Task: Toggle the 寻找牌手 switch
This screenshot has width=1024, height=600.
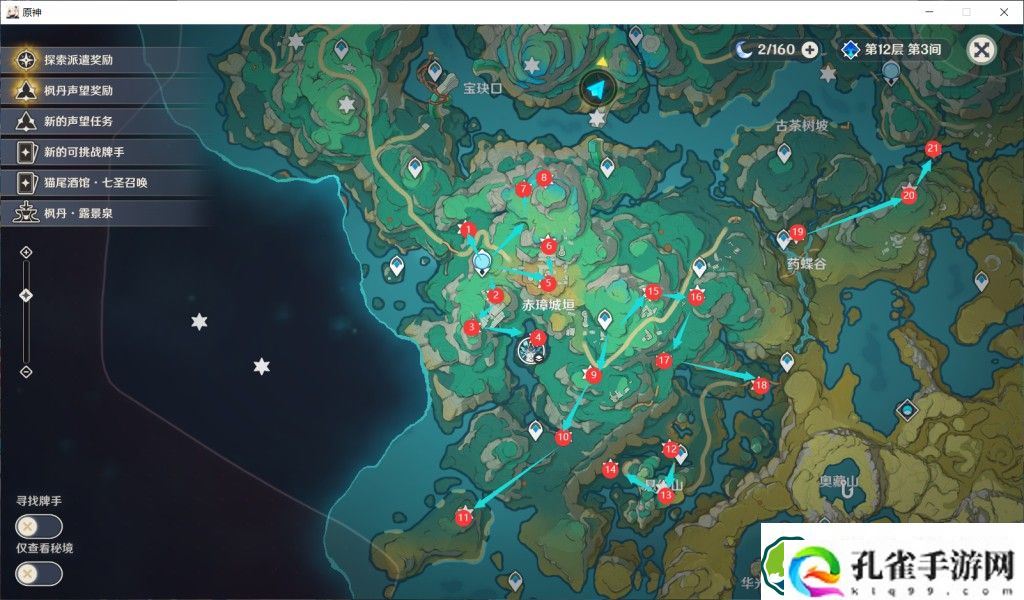Action: coord(39,526)
